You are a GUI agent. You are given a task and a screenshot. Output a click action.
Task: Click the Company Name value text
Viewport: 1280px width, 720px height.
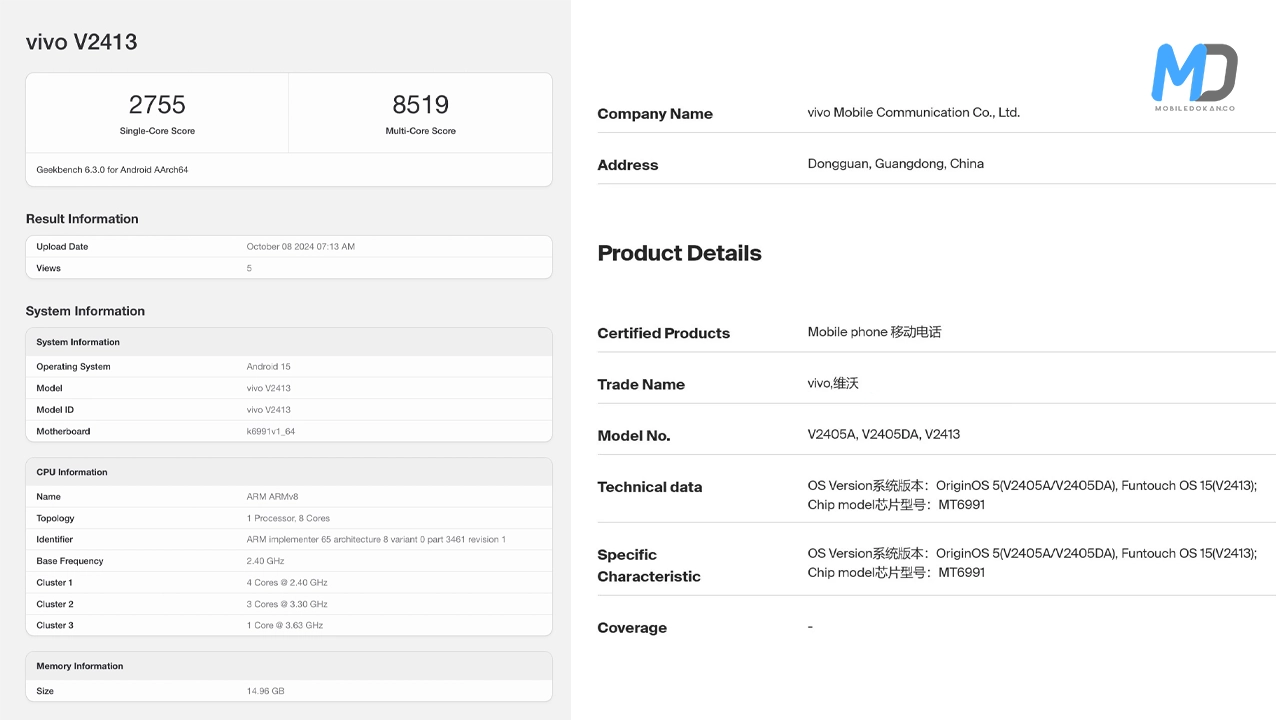pos(913,113)
